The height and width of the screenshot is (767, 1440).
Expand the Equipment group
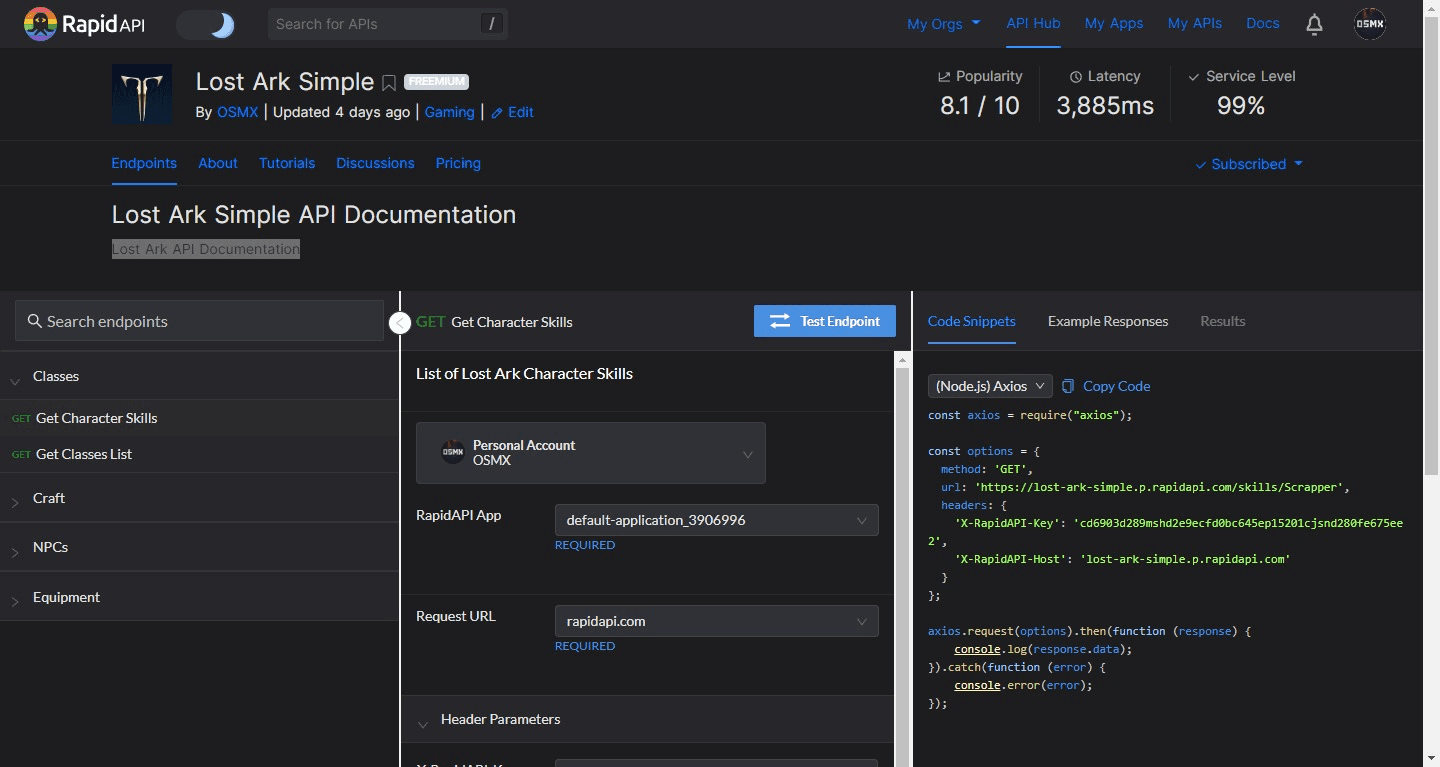[199, 597]
